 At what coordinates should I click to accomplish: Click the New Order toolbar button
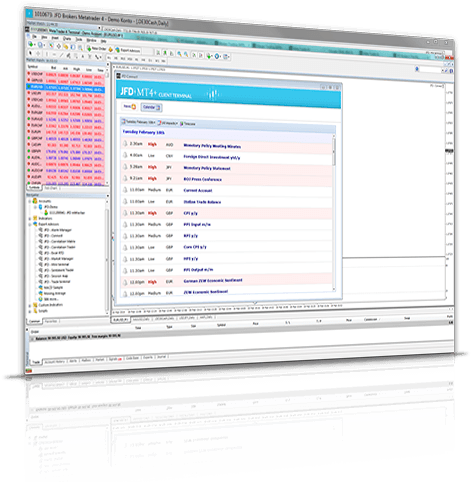pyautogui.click(x=97, y=48)
